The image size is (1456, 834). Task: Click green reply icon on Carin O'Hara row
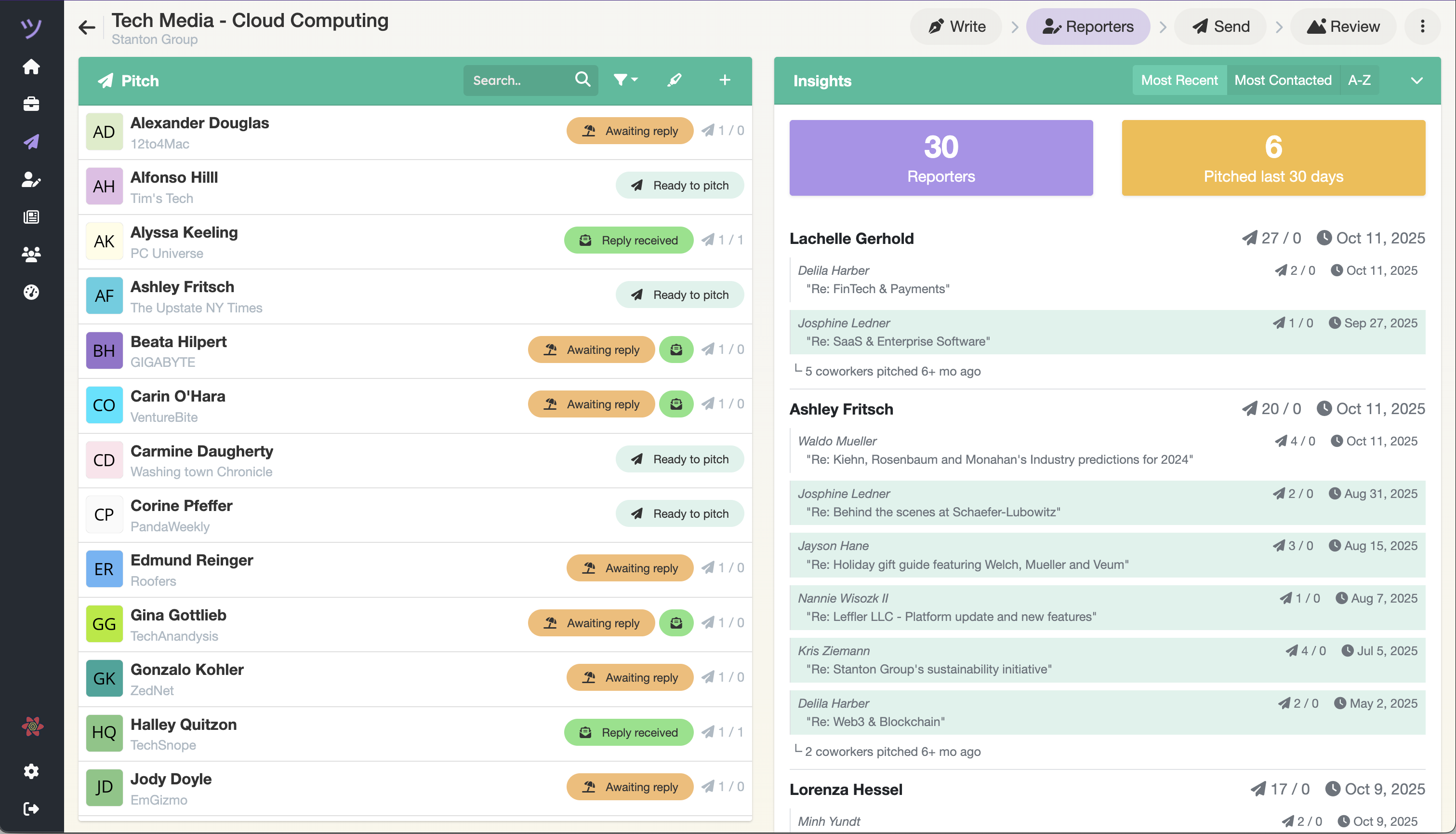[x=676, y=404]
